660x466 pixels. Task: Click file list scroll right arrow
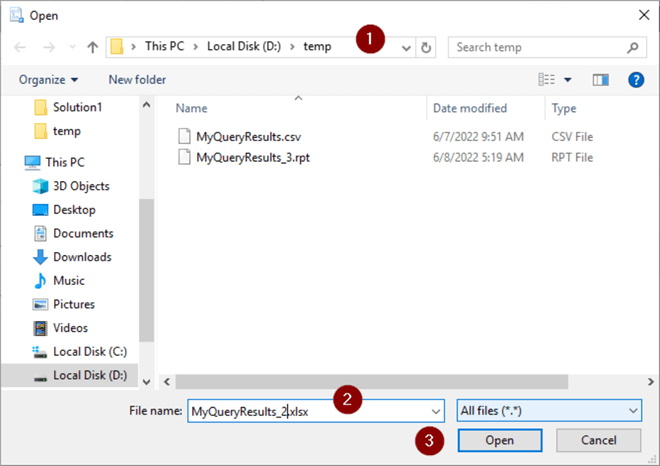[x=650, y=382]
